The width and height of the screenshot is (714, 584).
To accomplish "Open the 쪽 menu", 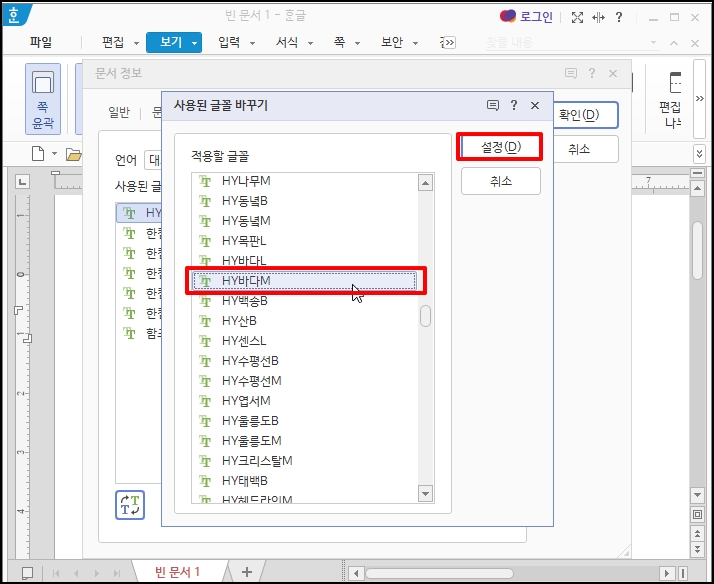I will pyautogui.click(x=339, y=42).
